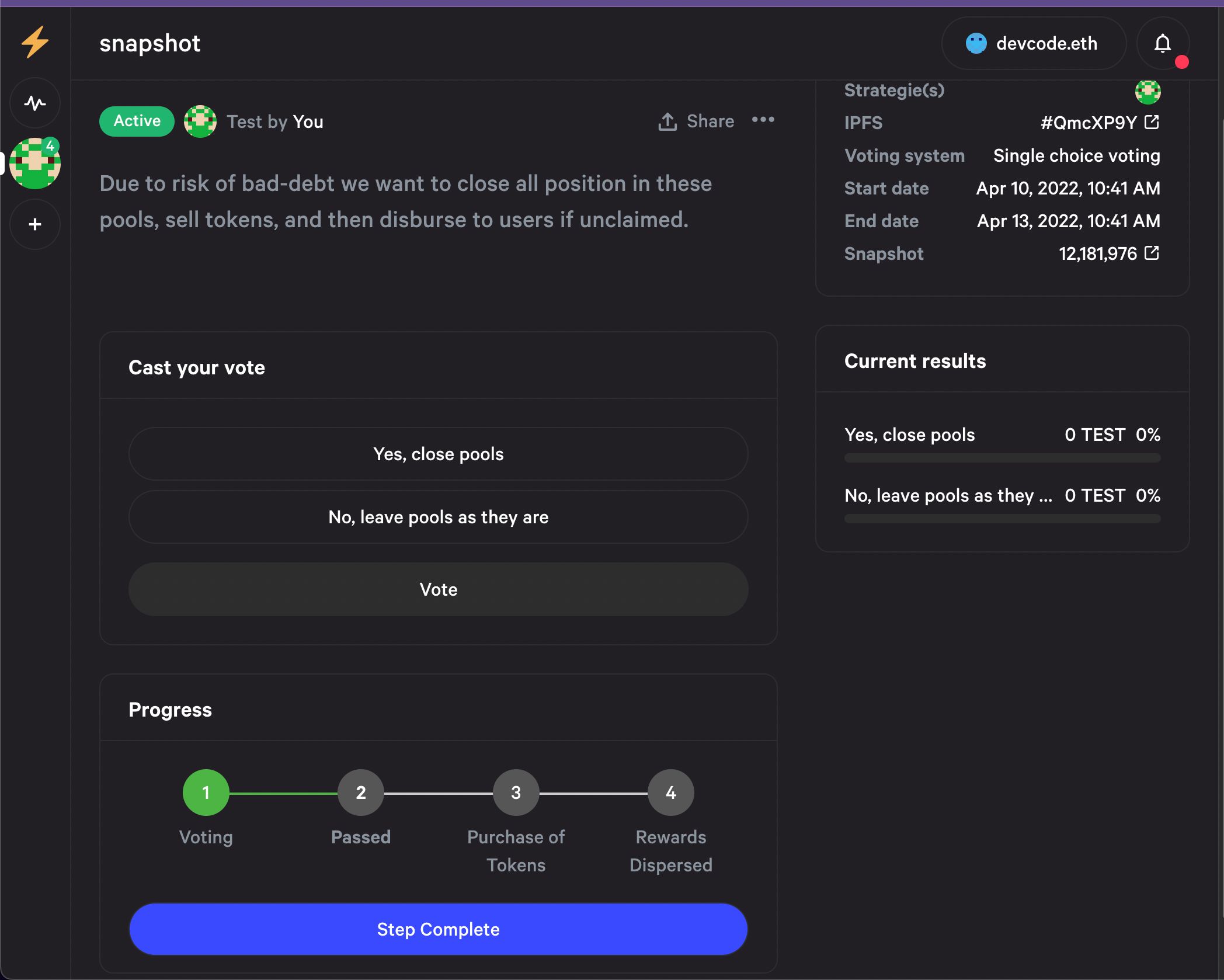Open IPFS external link icon
1224x980 pixels.
(1152, 122)
